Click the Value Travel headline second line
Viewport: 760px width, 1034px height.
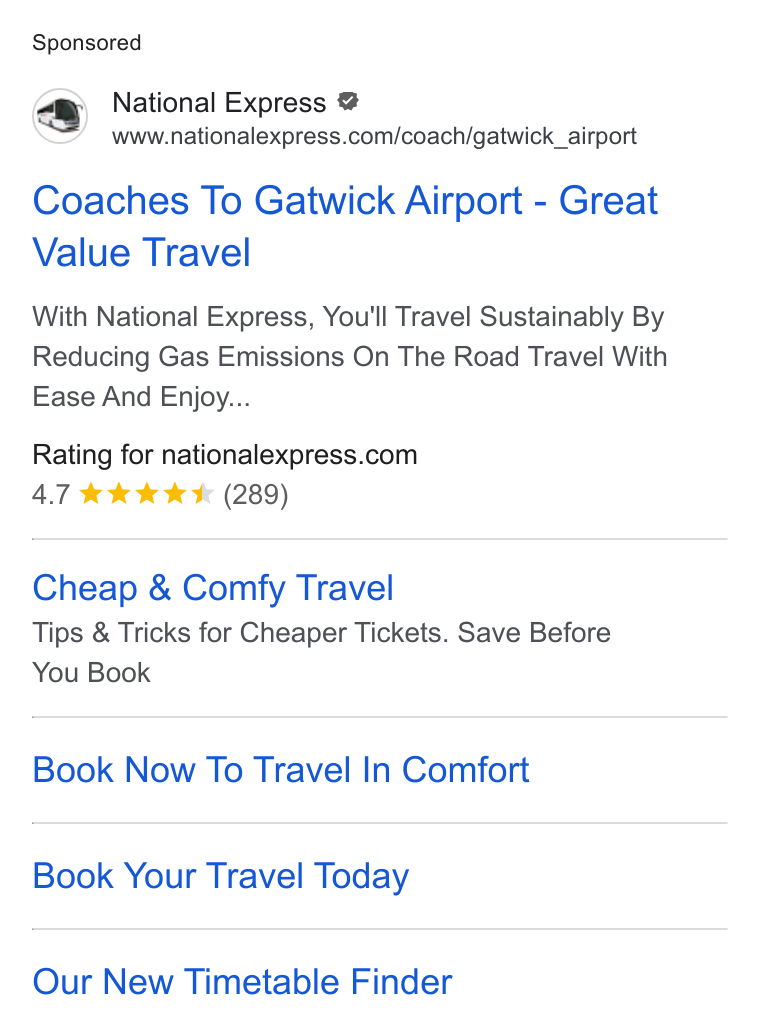click(x=142, y=253)
